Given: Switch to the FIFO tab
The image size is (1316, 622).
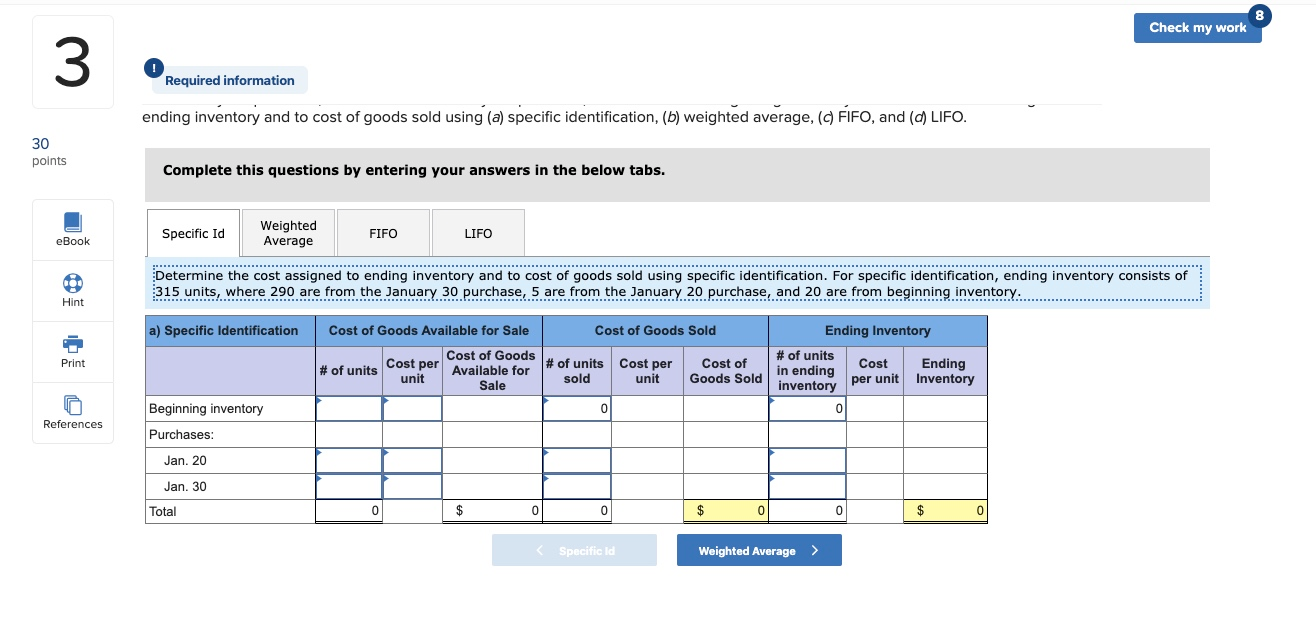Looking at the screenshot, I should click(383, 233).
